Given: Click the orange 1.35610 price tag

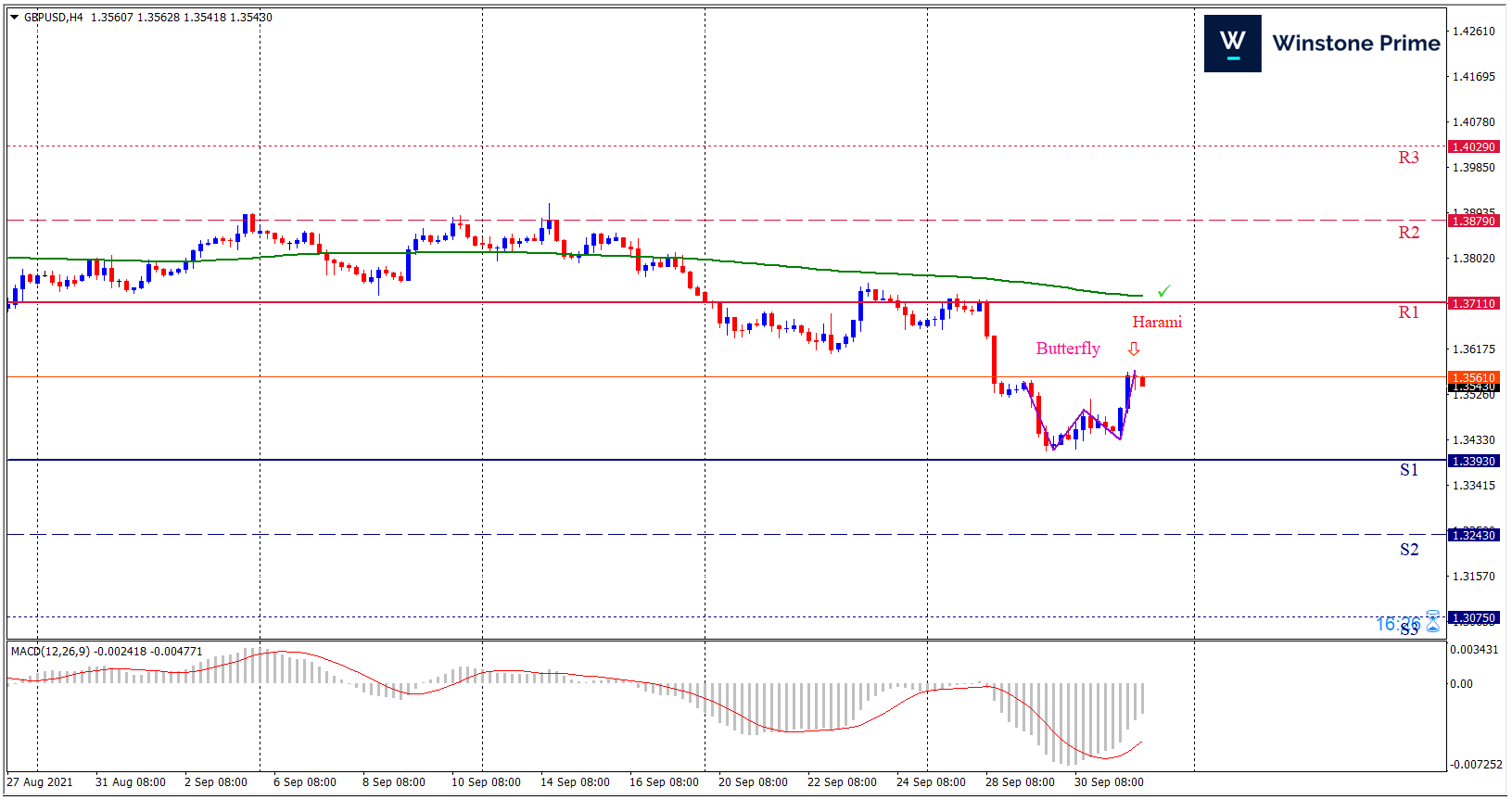Looking at the screenshot, I should (1473, 376).
